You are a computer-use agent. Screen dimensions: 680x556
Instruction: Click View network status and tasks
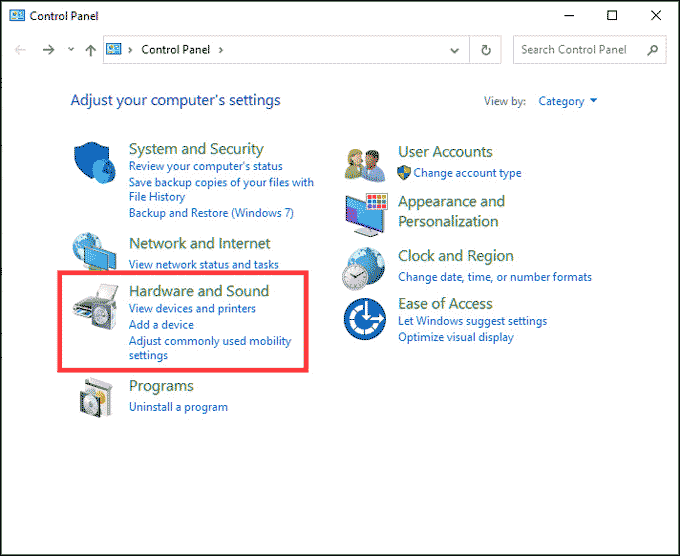click(x=203, y=264)
